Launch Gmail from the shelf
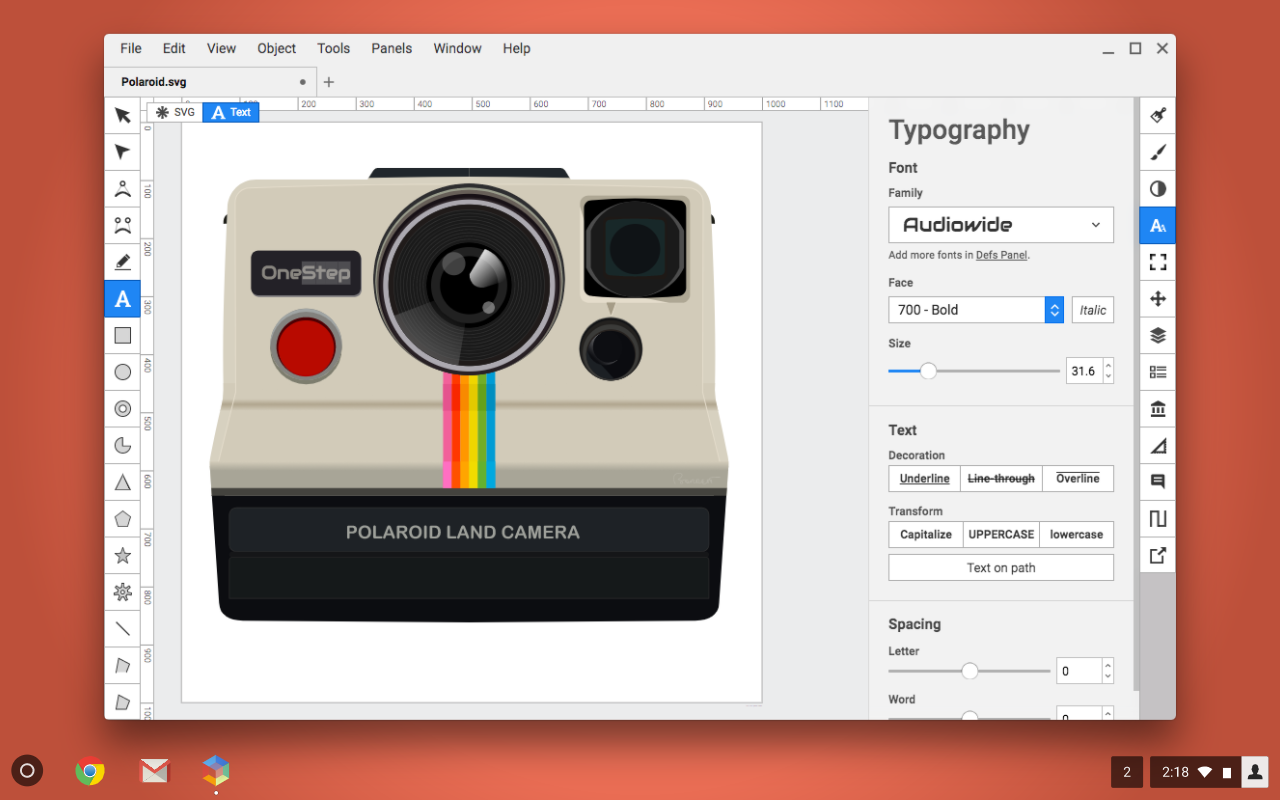 154,771
